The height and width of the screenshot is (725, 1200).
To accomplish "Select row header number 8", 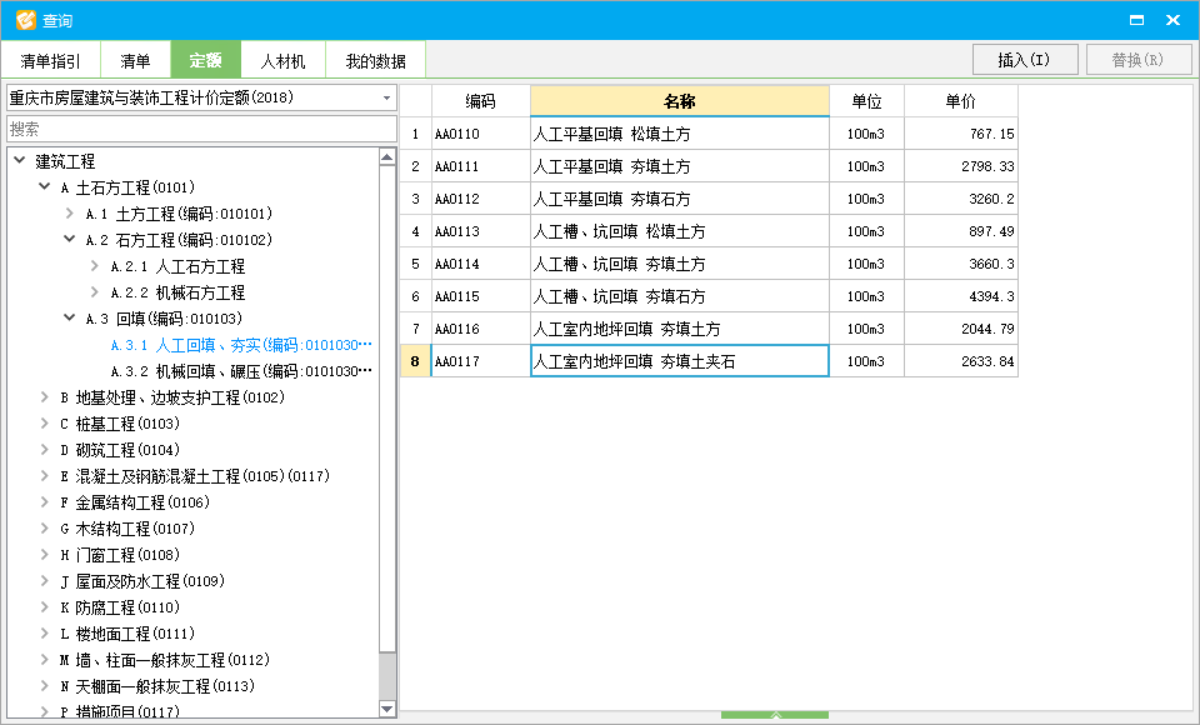I will (x=416, y=361).
